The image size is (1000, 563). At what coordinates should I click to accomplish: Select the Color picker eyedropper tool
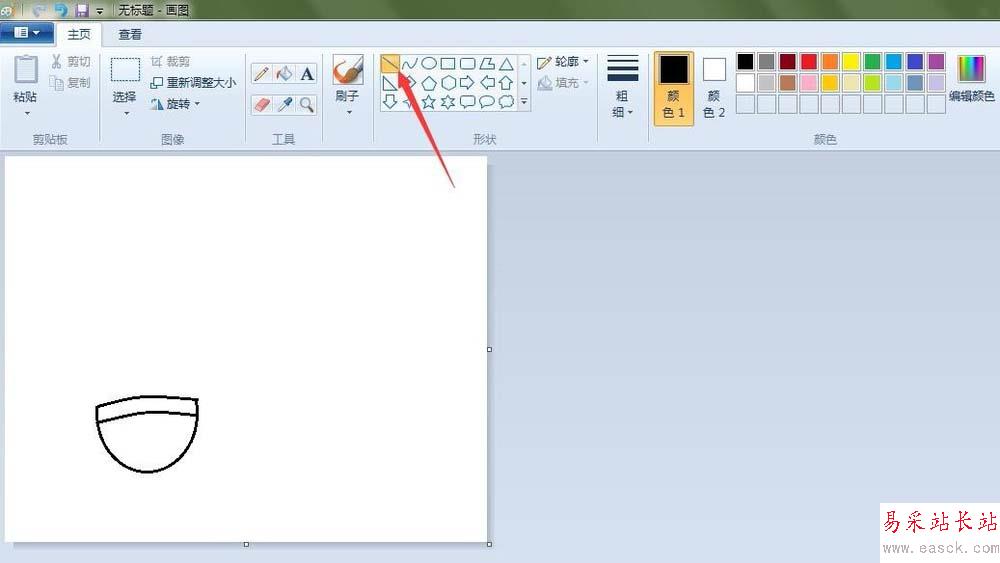(284, 105)
